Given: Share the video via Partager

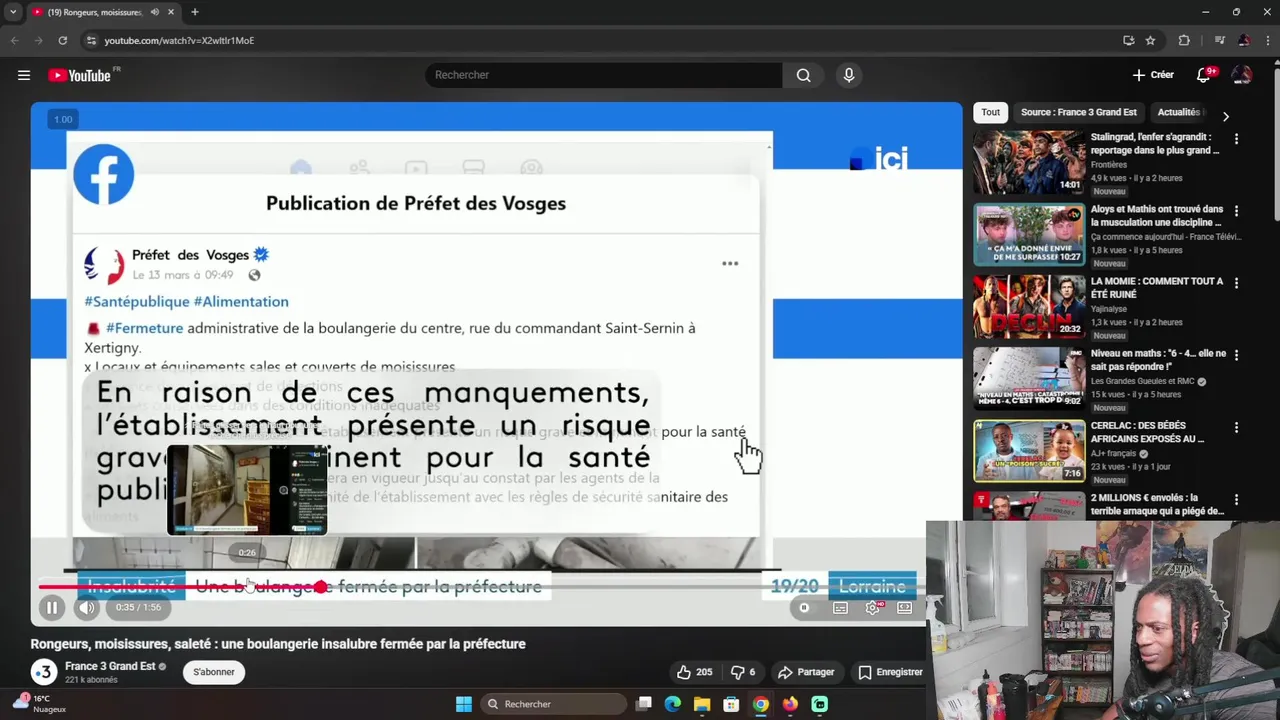Looking at the screenshot, I should tap(806, 672).
